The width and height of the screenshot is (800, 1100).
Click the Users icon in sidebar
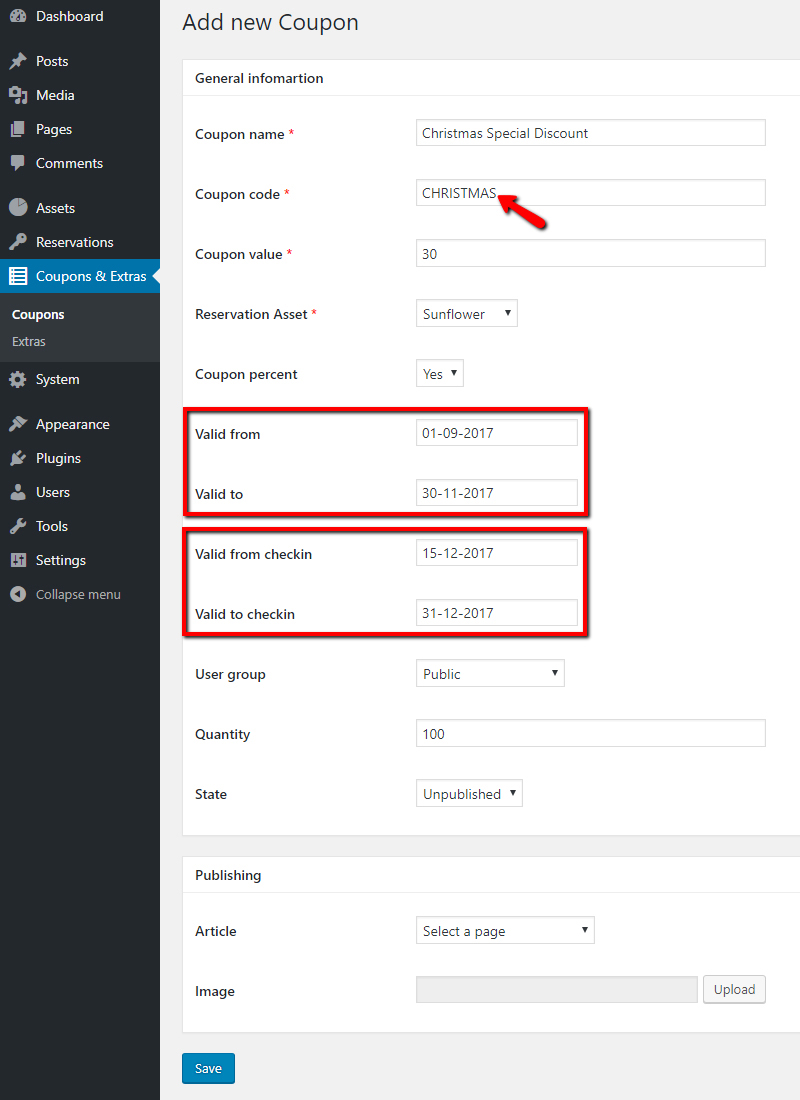(16, 491)
